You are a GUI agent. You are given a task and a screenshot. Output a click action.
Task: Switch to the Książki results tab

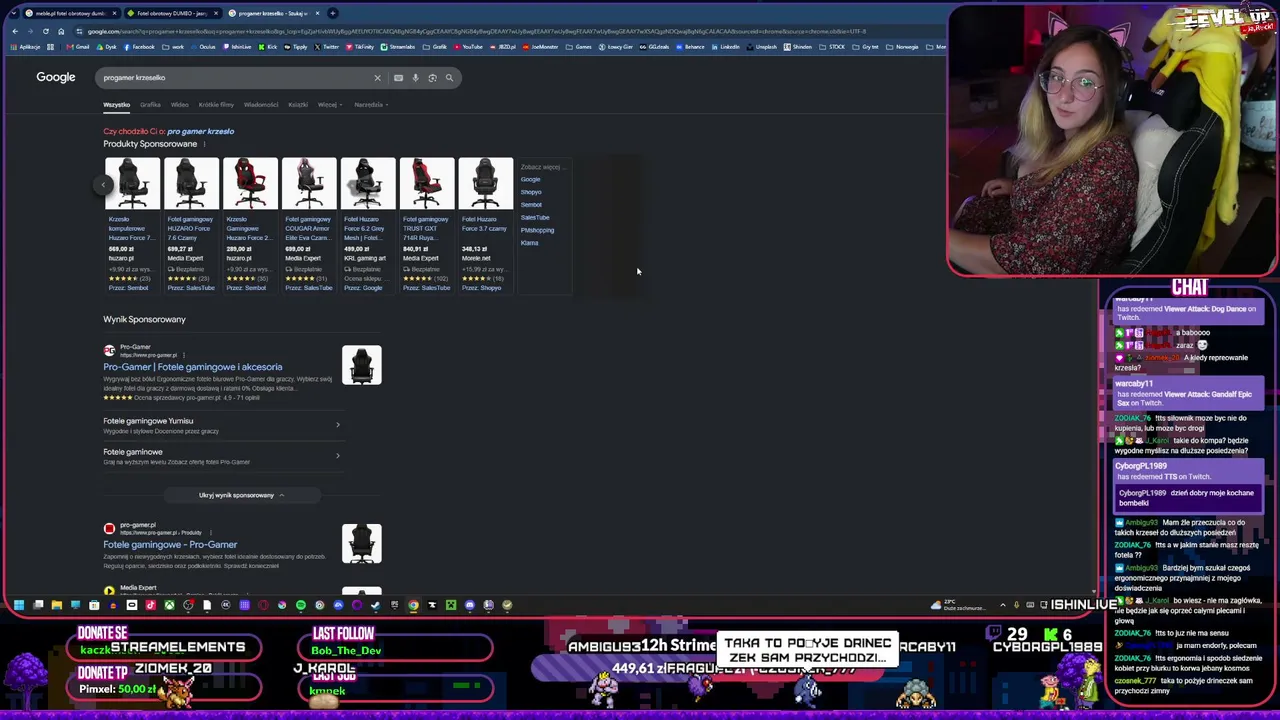298,104
